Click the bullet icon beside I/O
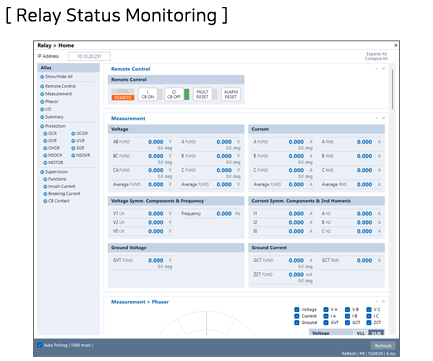Screen dimensions: 433x361 [x=42, y=110]
